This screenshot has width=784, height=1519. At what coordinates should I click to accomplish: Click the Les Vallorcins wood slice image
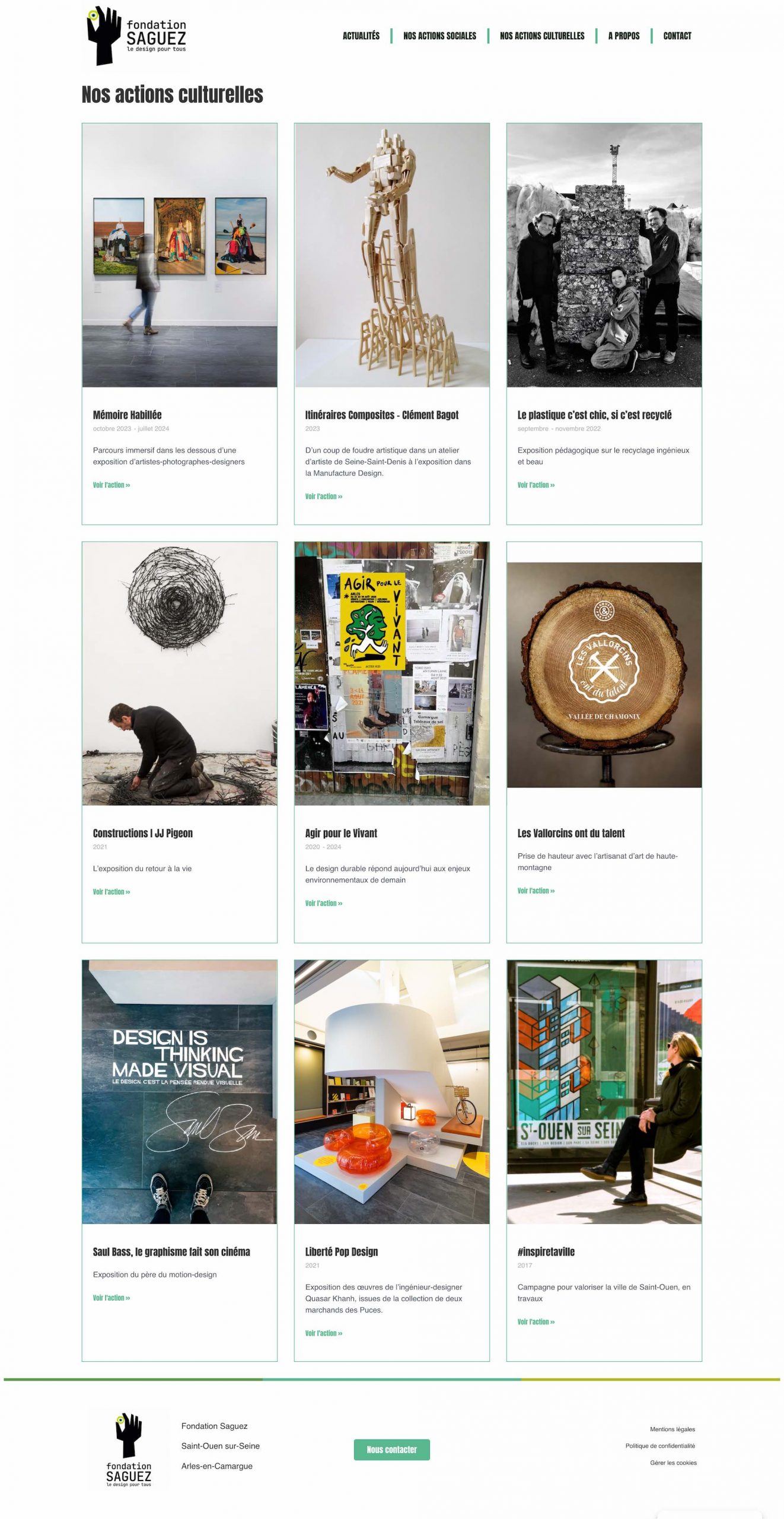pyautogui.click(x=604, y=675)
